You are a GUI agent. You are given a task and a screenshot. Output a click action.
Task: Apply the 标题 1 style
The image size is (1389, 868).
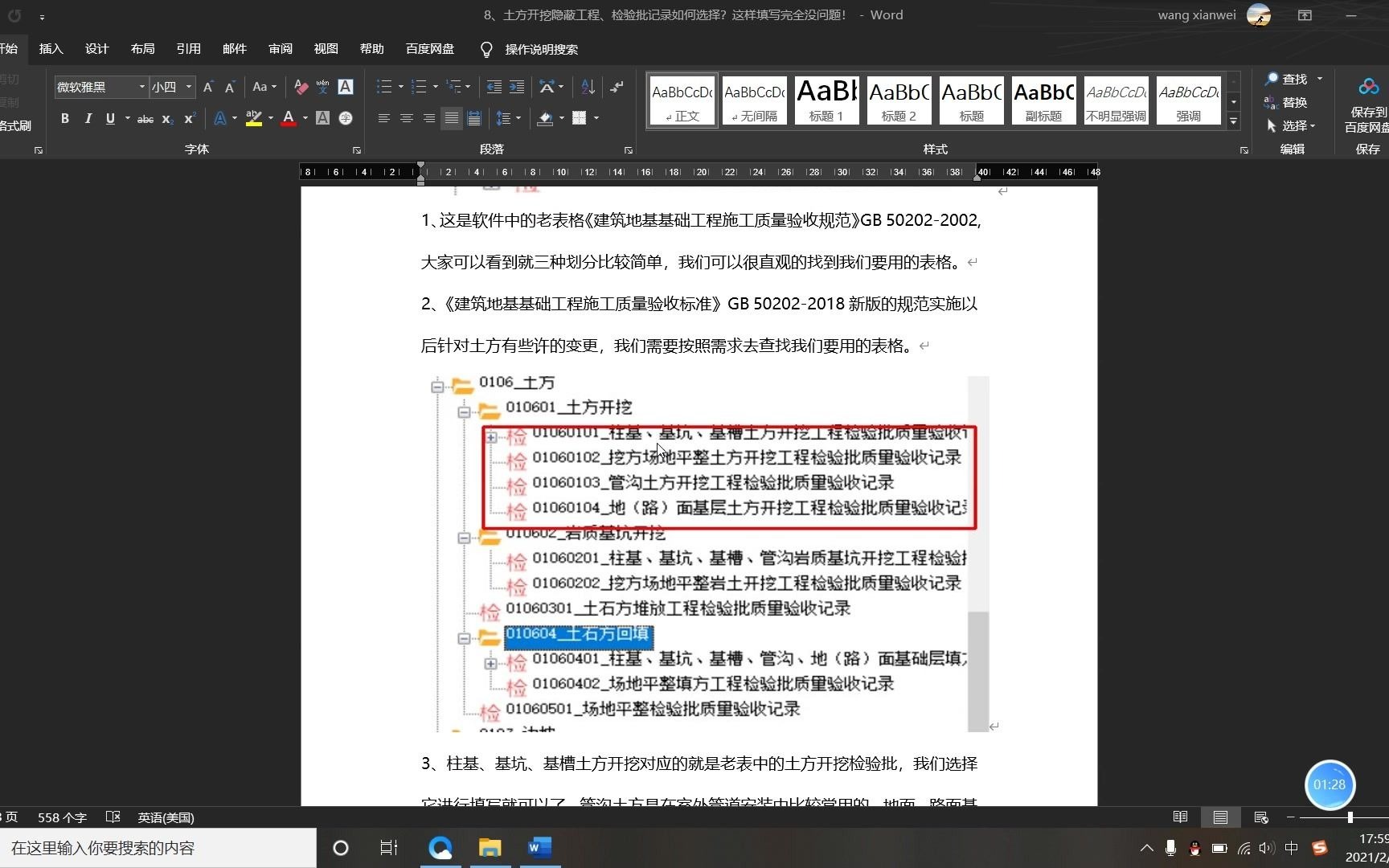click(x=826, y=100)
